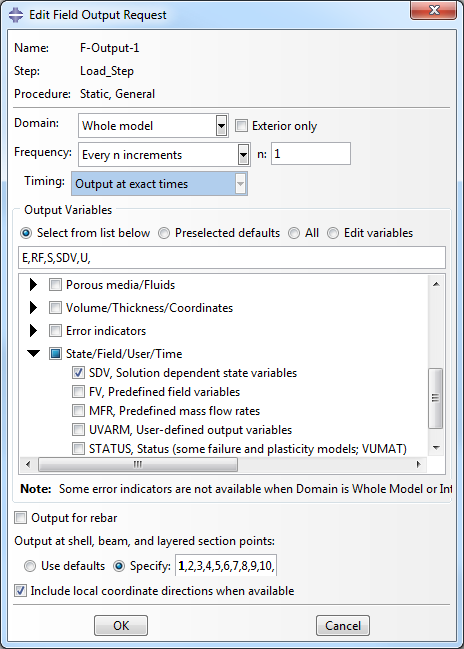Select the Use defaults section points radio

[30, 566]
